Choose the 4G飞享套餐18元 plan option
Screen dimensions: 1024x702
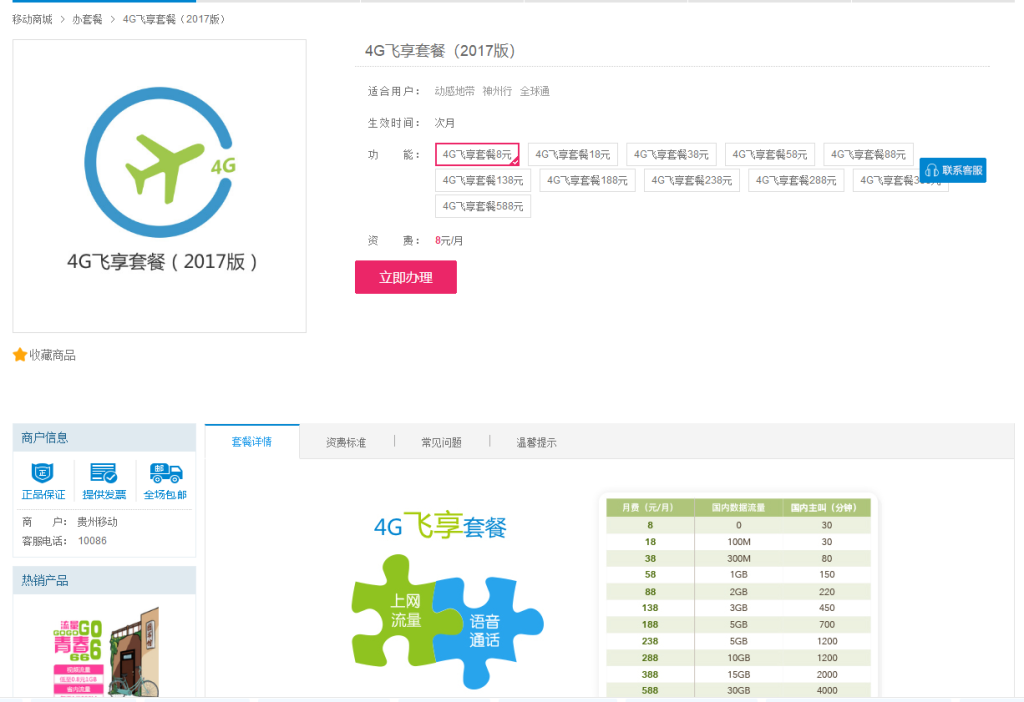pos(573,155)
